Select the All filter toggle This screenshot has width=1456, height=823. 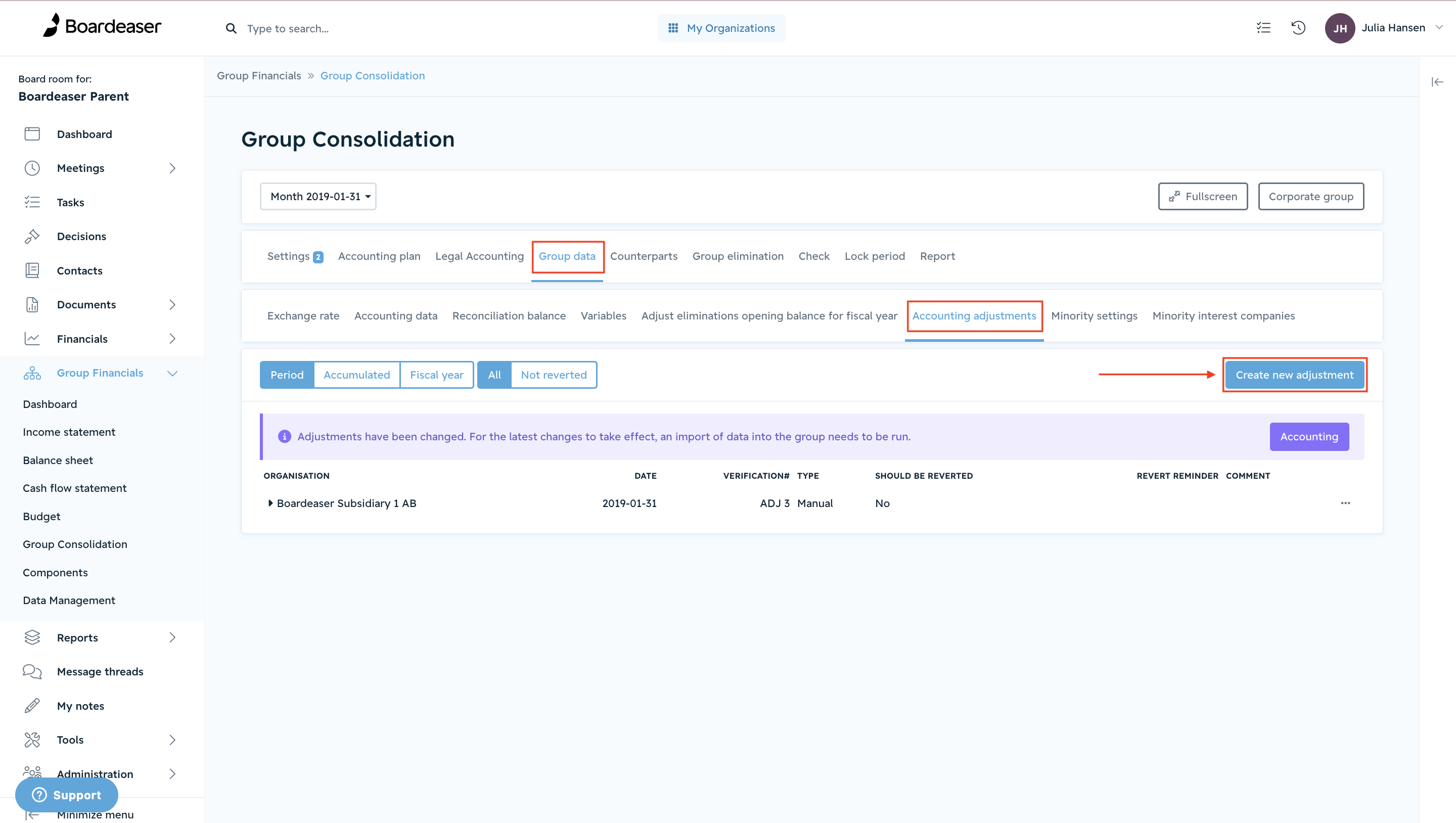pyautogui.click(x=494, y=375)
